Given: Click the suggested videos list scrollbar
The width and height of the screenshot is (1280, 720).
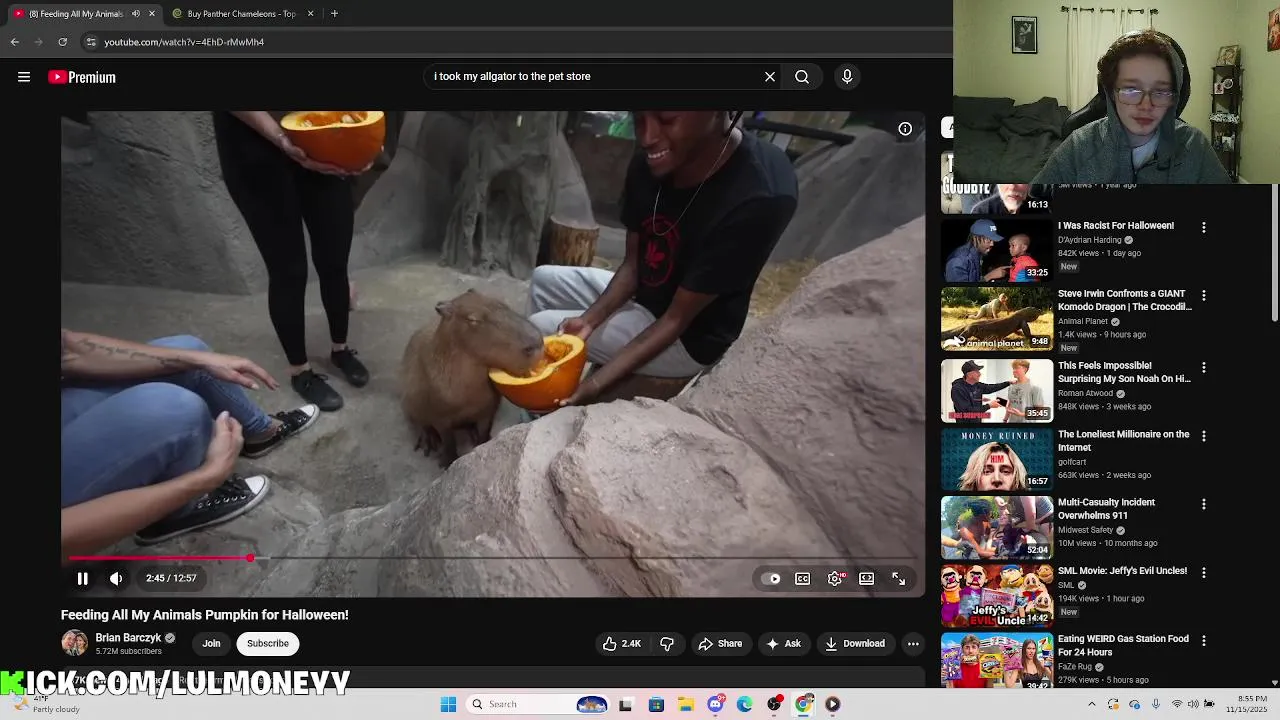Looking at the screenshot, I should (x=1274, y=250).
